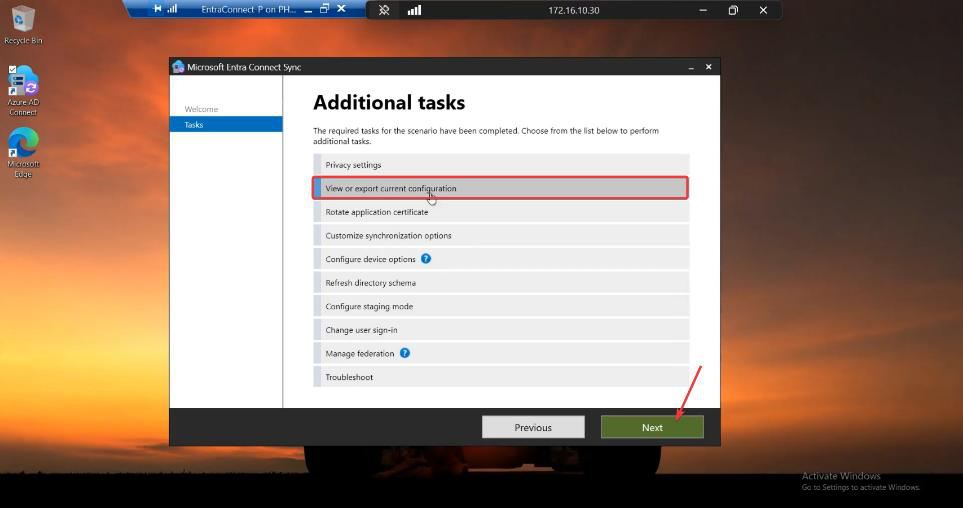Image resolution: width=963 pixels, height=508 pixels.
Task: Open Microsoft Edge desktop shortcut
Action: pos(23,152)
